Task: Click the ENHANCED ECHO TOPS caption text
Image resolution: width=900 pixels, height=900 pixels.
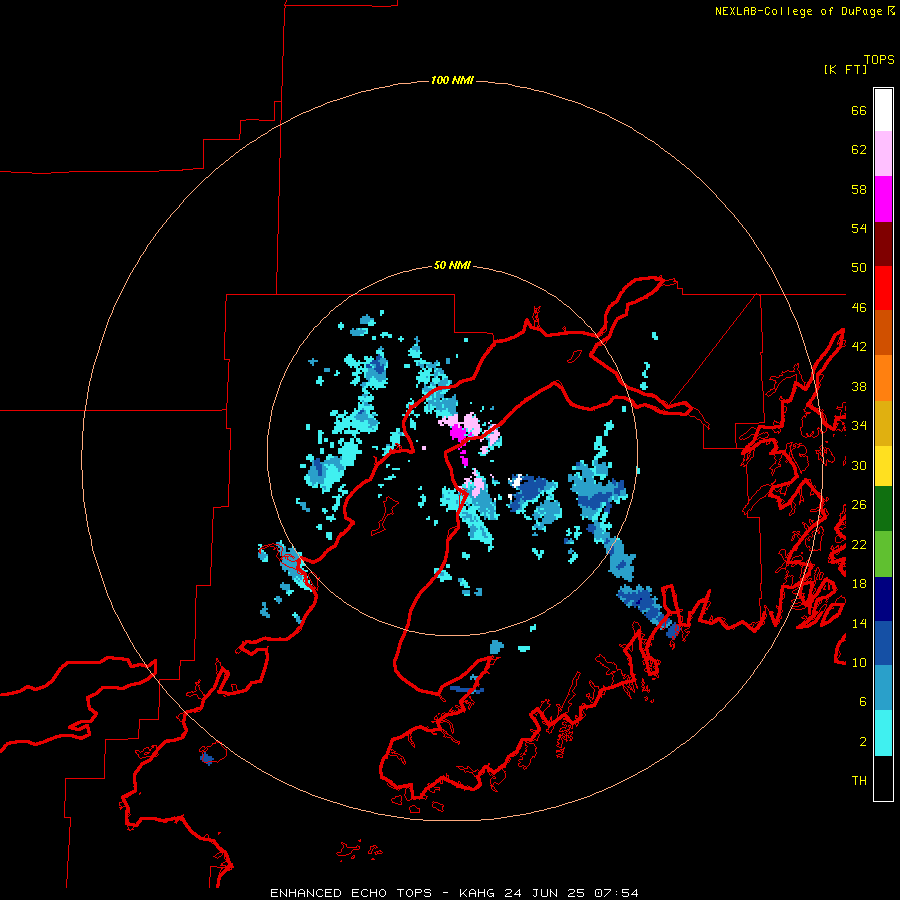Action: point(351,893)
